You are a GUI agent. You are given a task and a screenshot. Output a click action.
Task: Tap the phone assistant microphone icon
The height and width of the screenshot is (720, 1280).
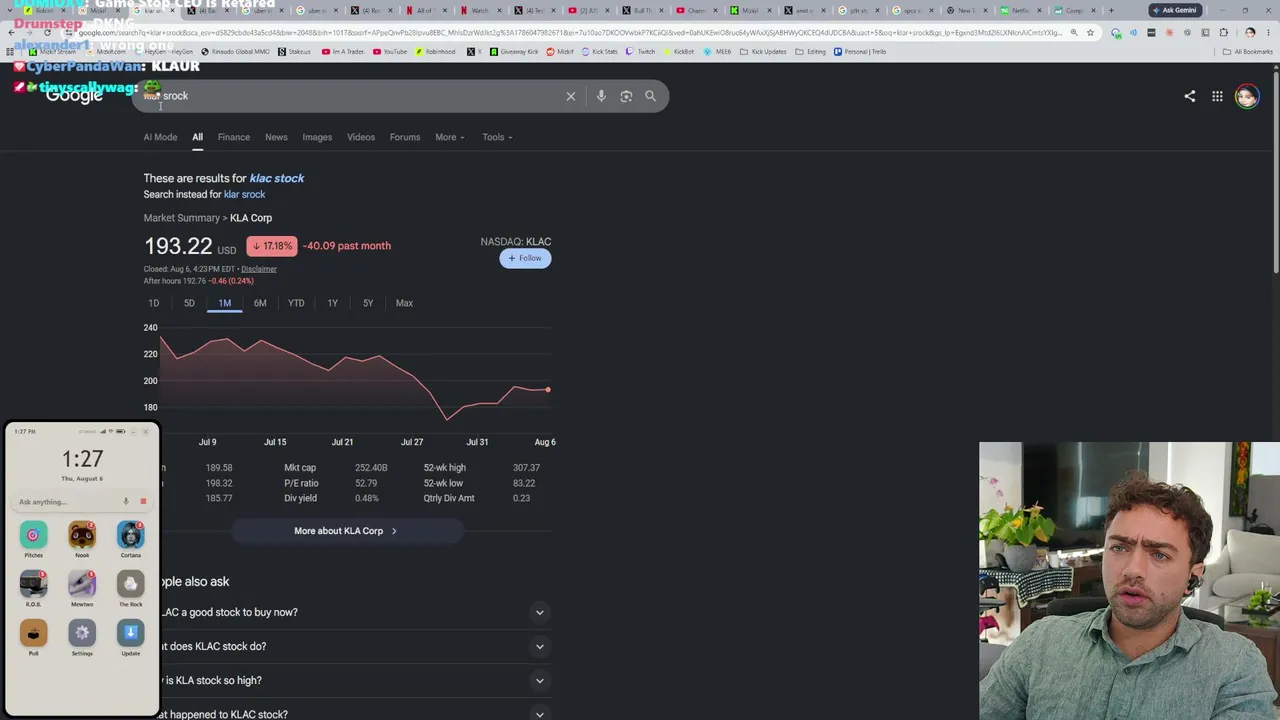(126, 502)
